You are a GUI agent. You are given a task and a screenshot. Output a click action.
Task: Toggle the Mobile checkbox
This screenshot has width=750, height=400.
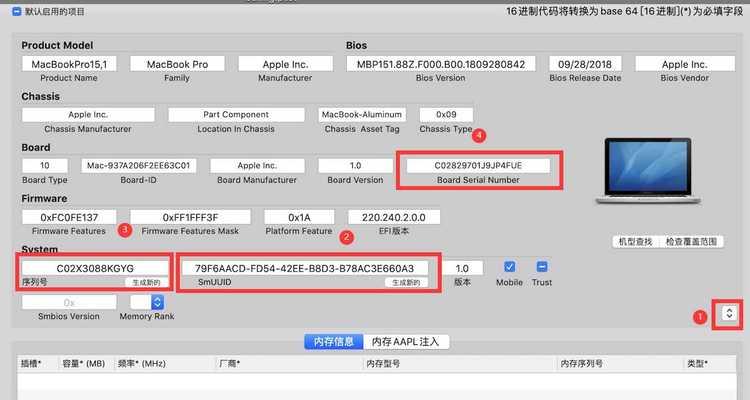point(509,267)
